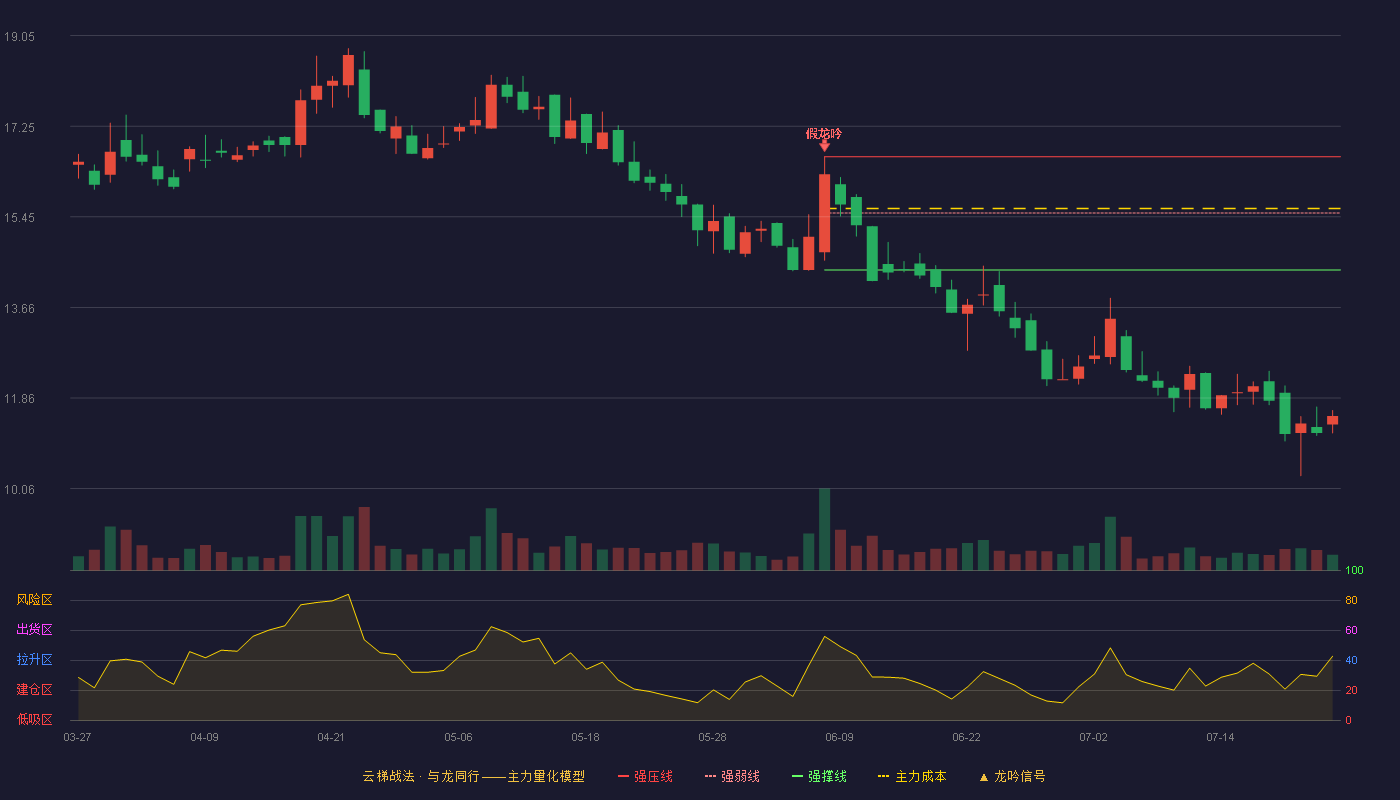This screenshot has width=1400, height=800.
Task: Click the 06-09 date label
Action: tap(839, 737)
